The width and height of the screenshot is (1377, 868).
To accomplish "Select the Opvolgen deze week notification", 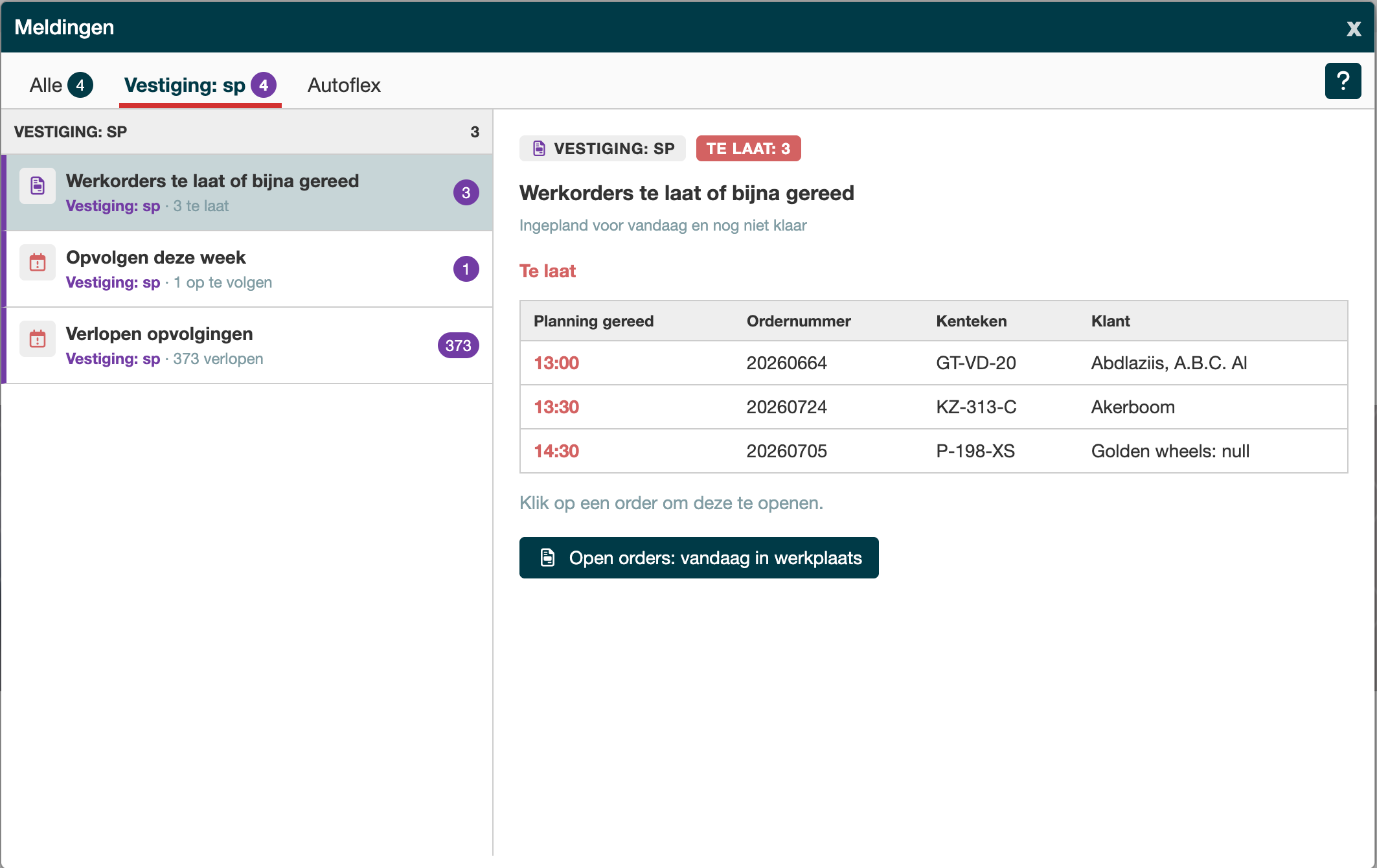I will coord(246,269).
